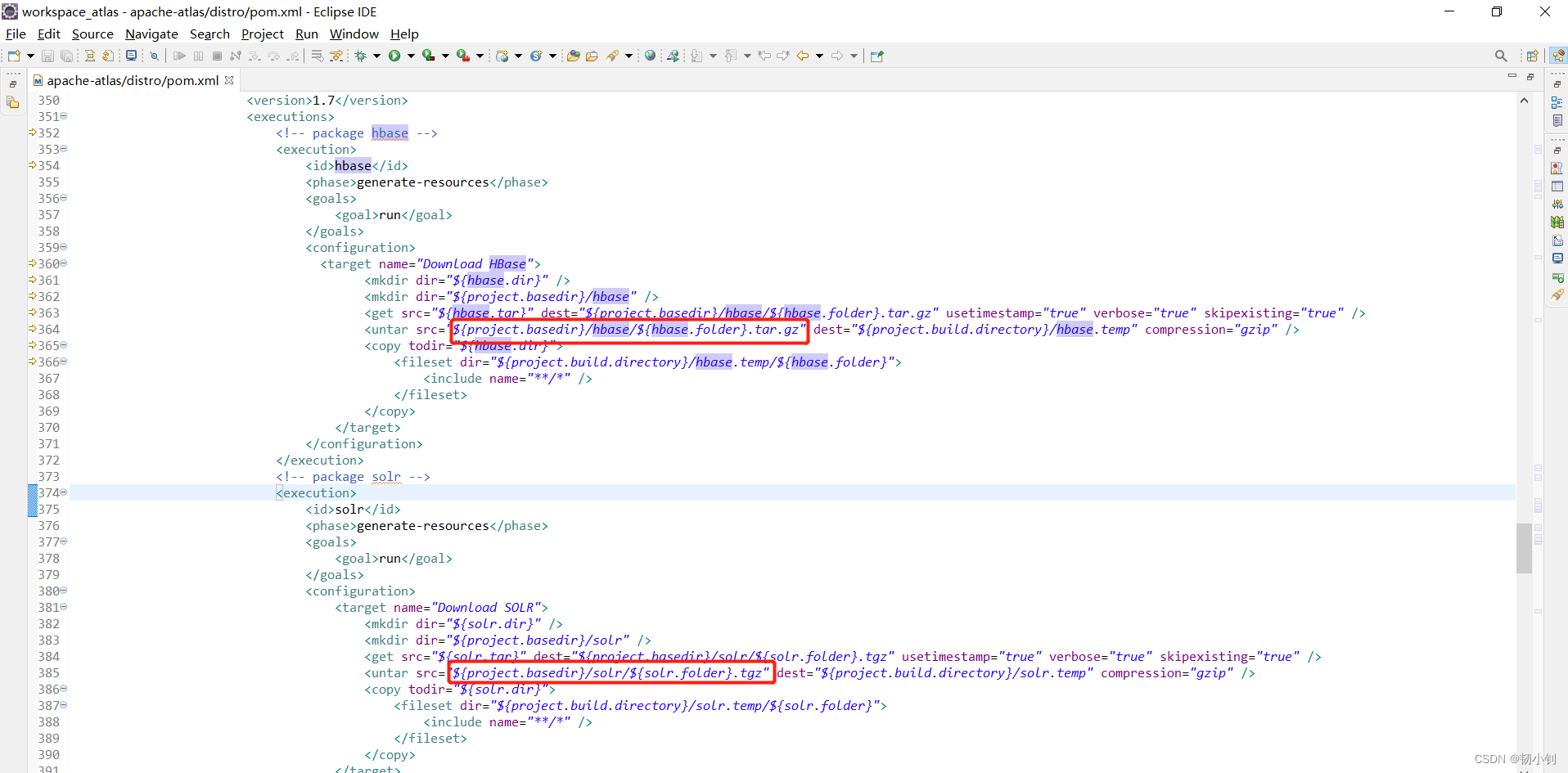
Task: Toggle Skip All Breakpoints icon
Action: (154, 56)
